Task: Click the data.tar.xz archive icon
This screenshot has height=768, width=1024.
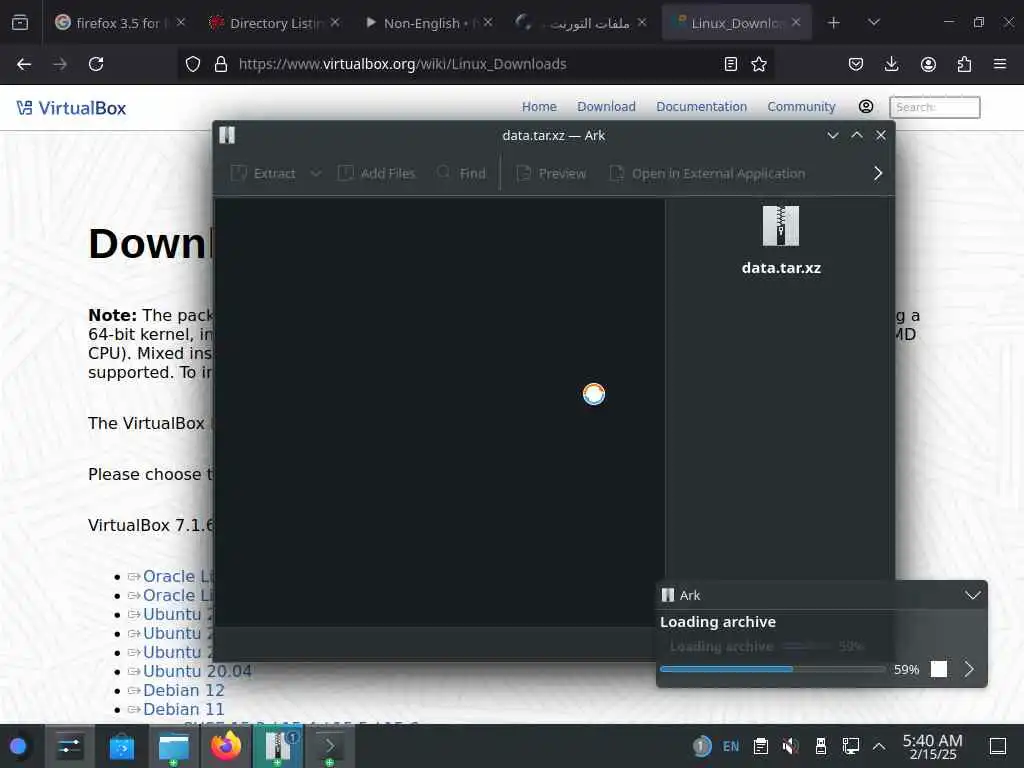Action: 780,226
